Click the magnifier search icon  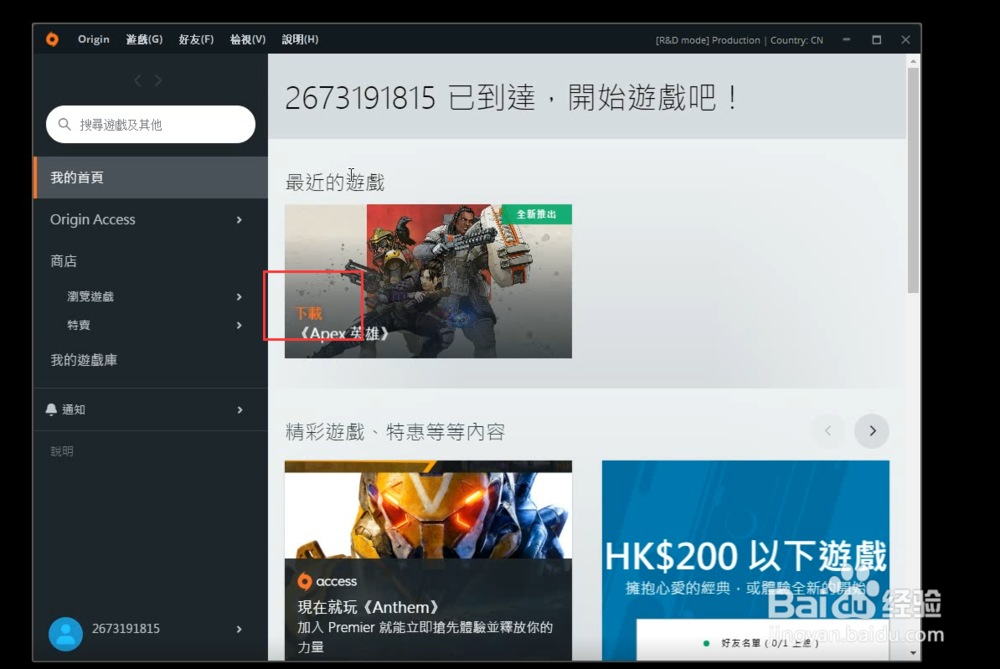[64, 124]
